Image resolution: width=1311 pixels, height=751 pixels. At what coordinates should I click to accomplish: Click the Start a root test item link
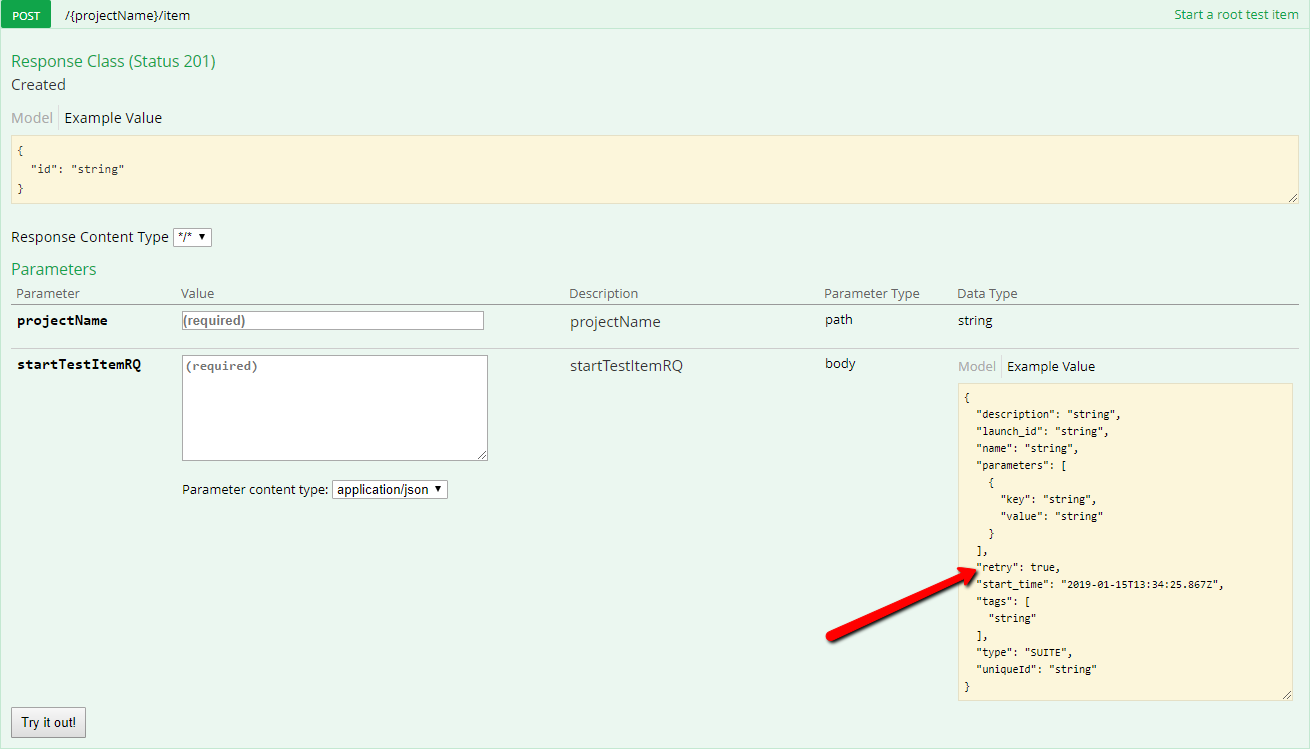tap(1236, 14)
